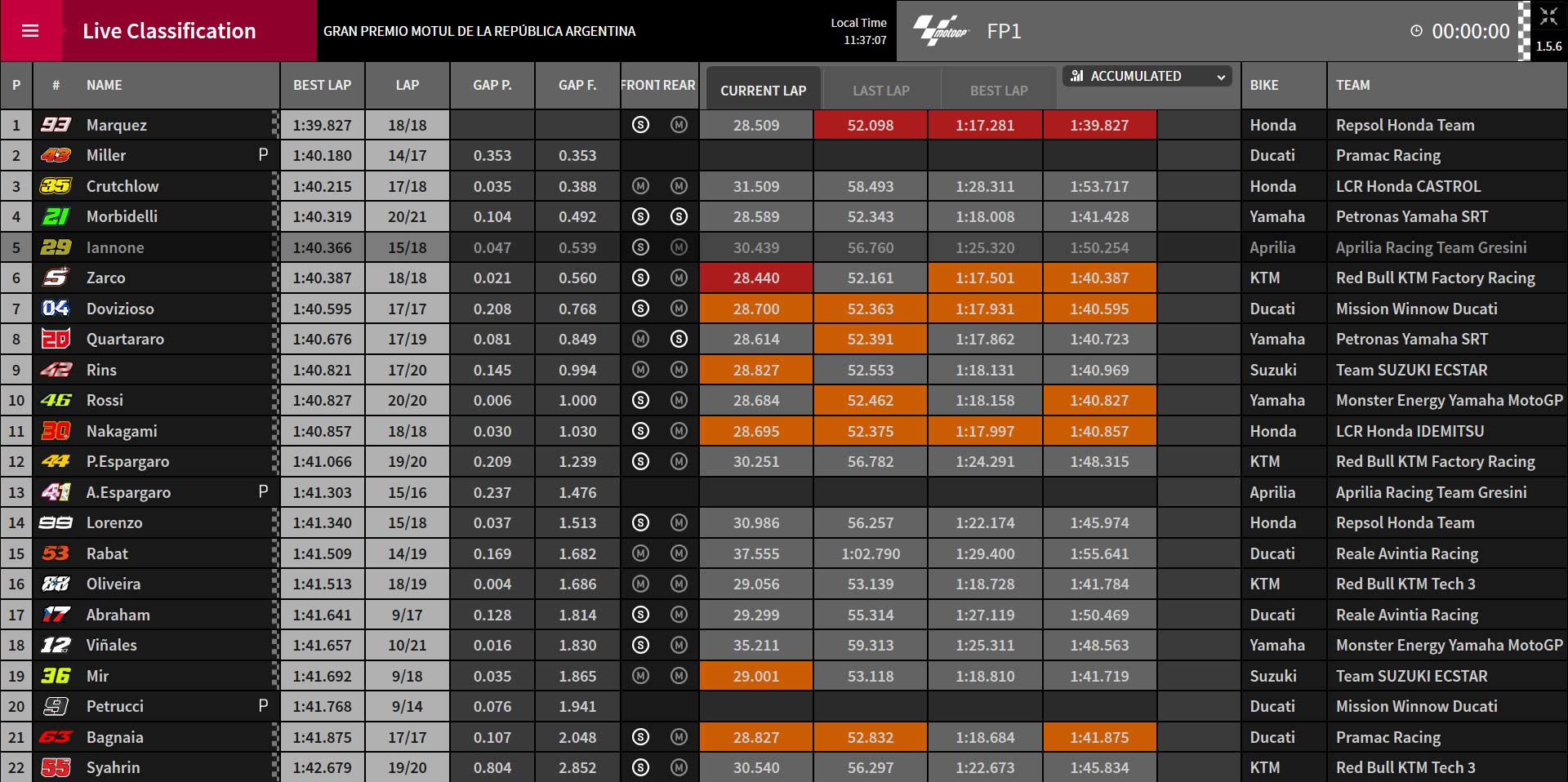Screen dimensions: 1568x782
Task: Click Morbidelli's rear tyre S icon
Action: point(679,216)
